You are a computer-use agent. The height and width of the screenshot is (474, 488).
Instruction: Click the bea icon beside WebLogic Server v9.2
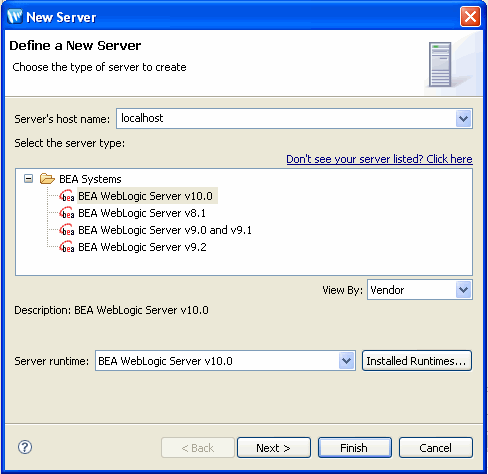coord(67,247)
